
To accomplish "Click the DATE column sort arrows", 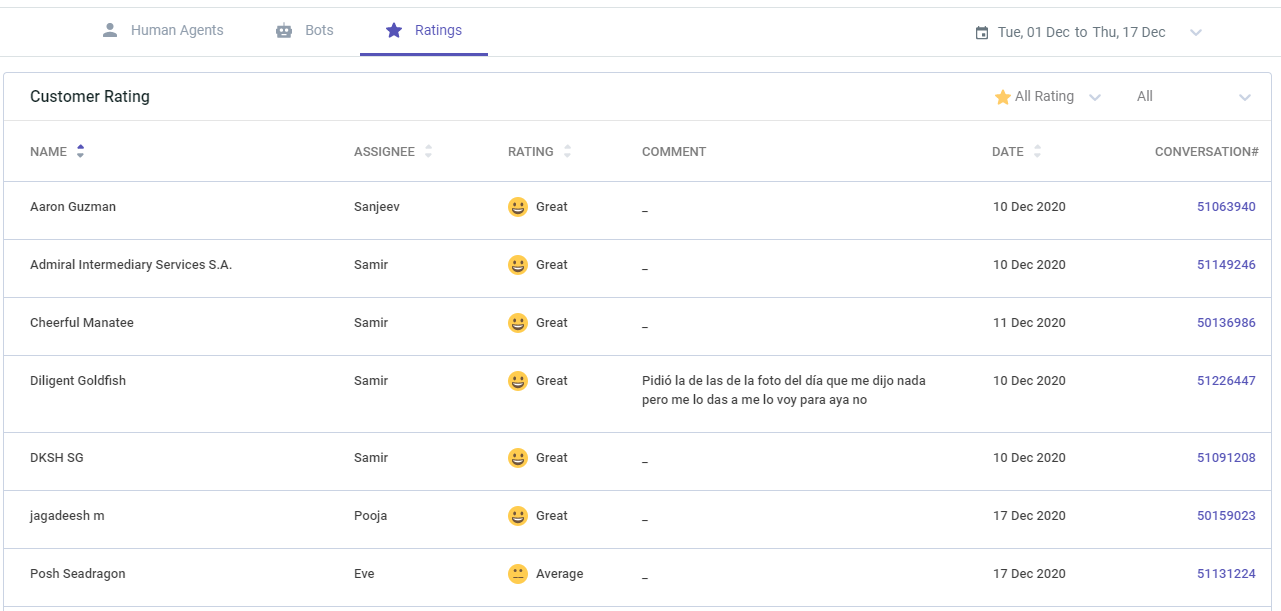I will pyautogui.click(x=1037, y=152).
